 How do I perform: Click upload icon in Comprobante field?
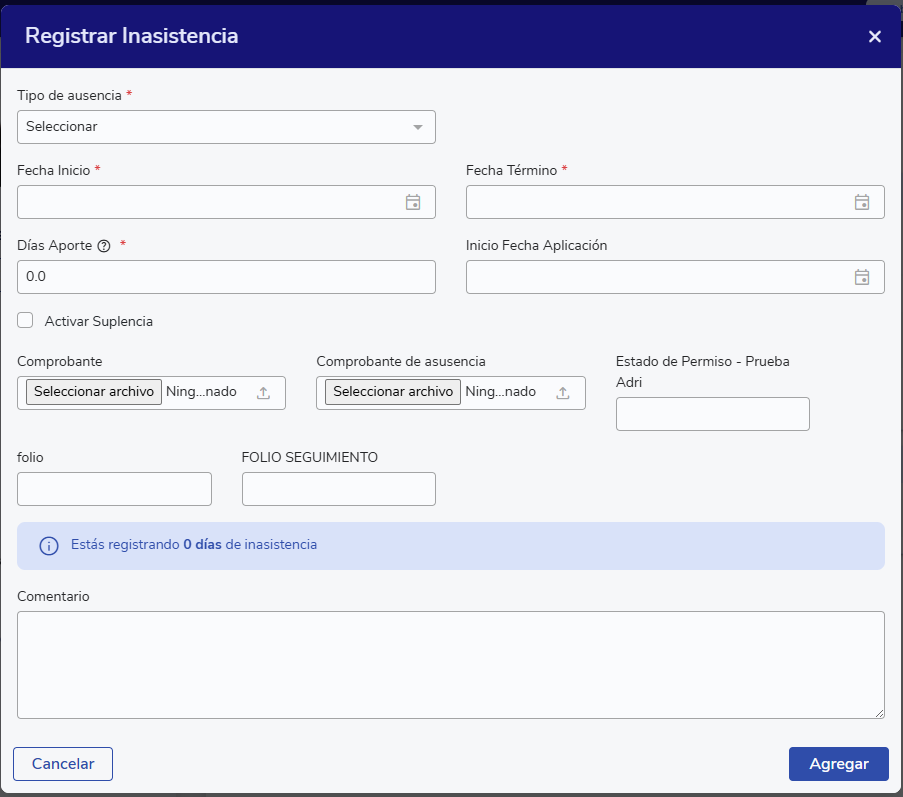click(x=264, y=393)
